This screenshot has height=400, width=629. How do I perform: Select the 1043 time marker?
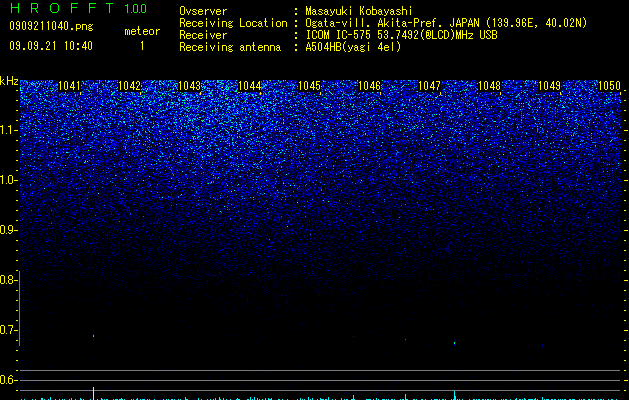189,86
